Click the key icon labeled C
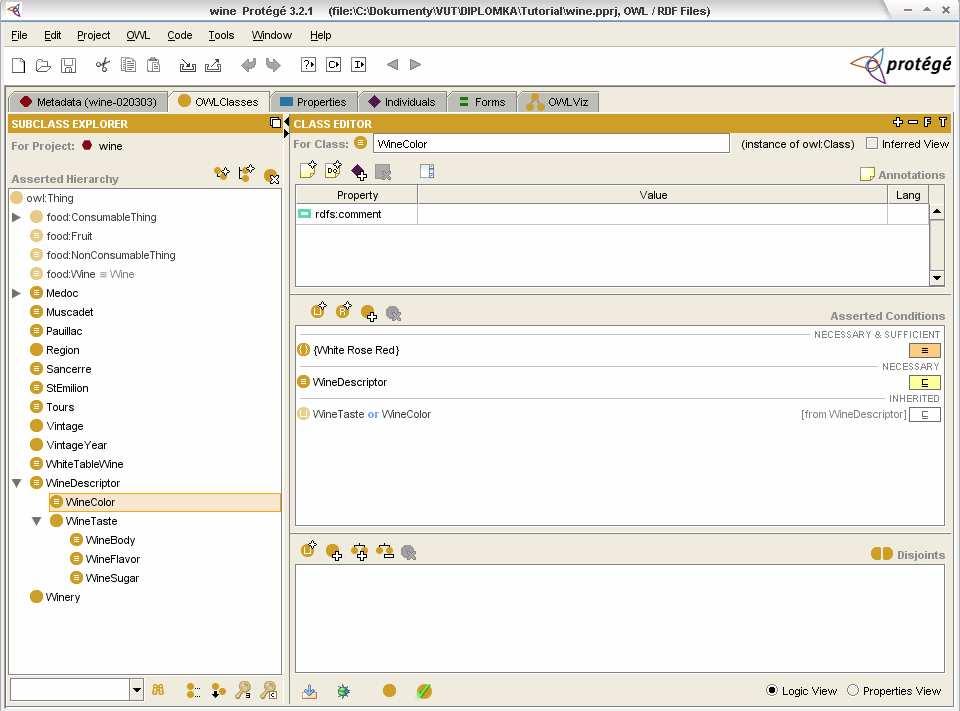960x711 pixels. tap(268, 690)
